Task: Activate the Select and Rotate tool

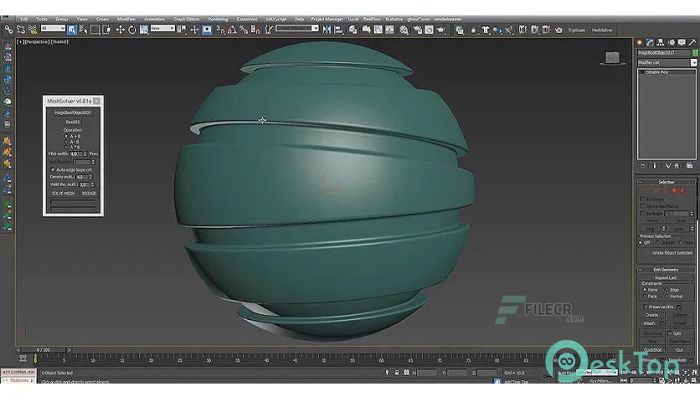Action: (132, 30)
